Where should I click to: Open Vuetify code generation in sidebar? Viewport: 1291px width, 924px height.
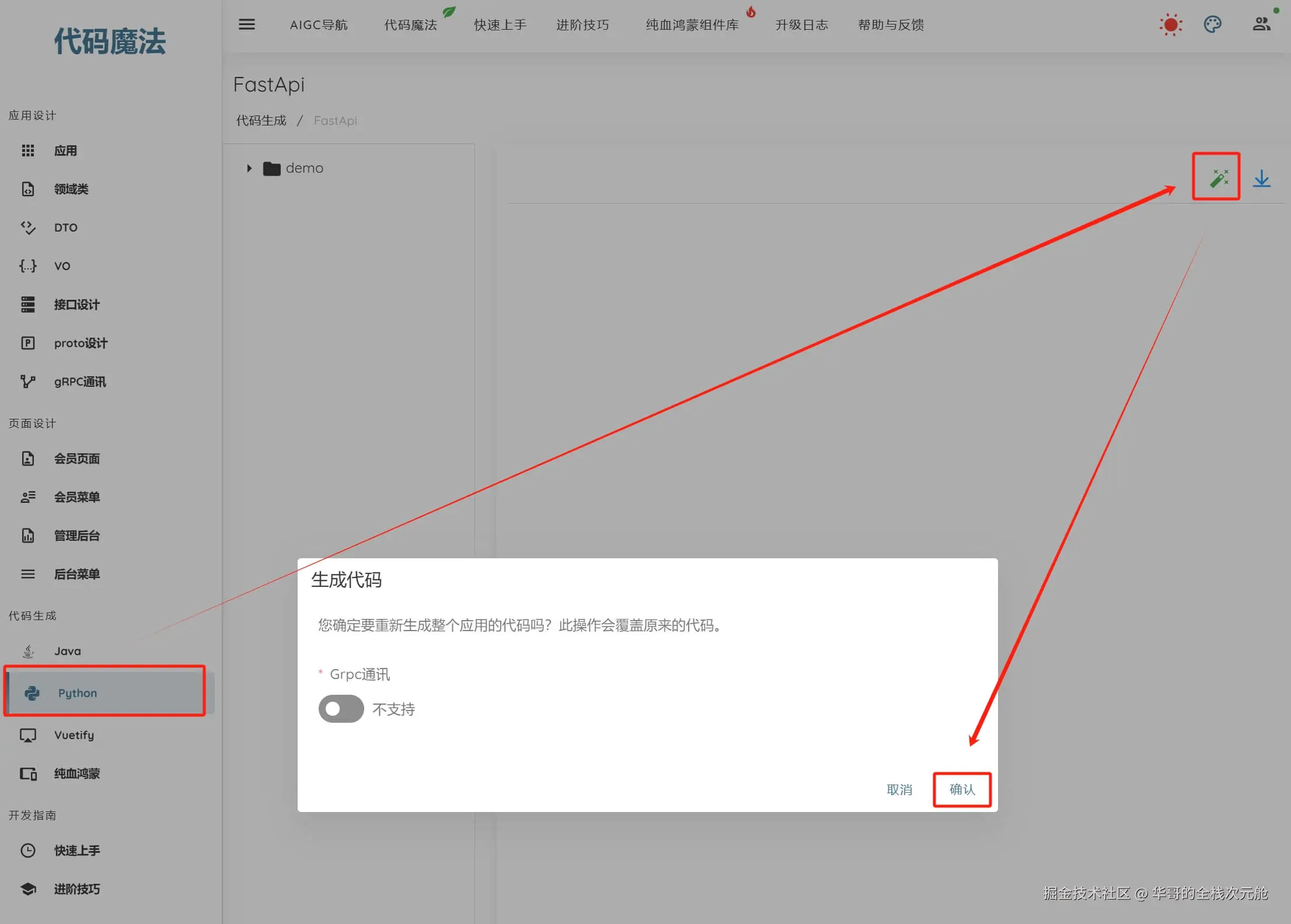click(x=74, y=735)
